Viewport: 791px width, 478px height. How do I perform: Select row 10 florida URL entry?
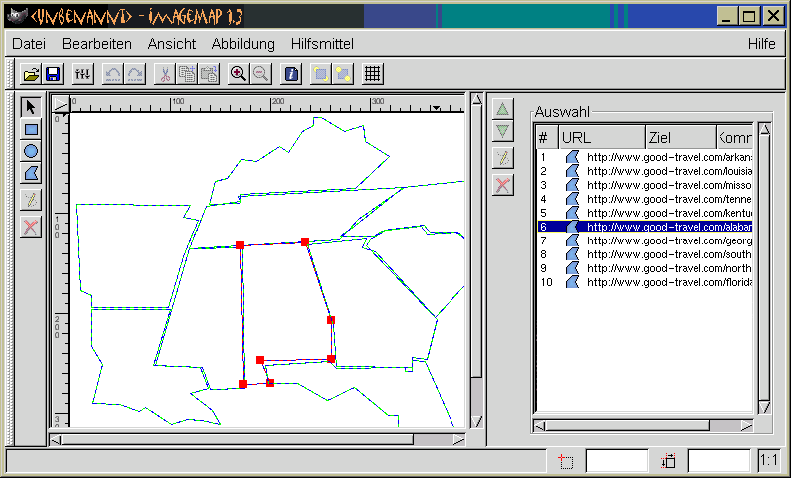coord(668,282)
